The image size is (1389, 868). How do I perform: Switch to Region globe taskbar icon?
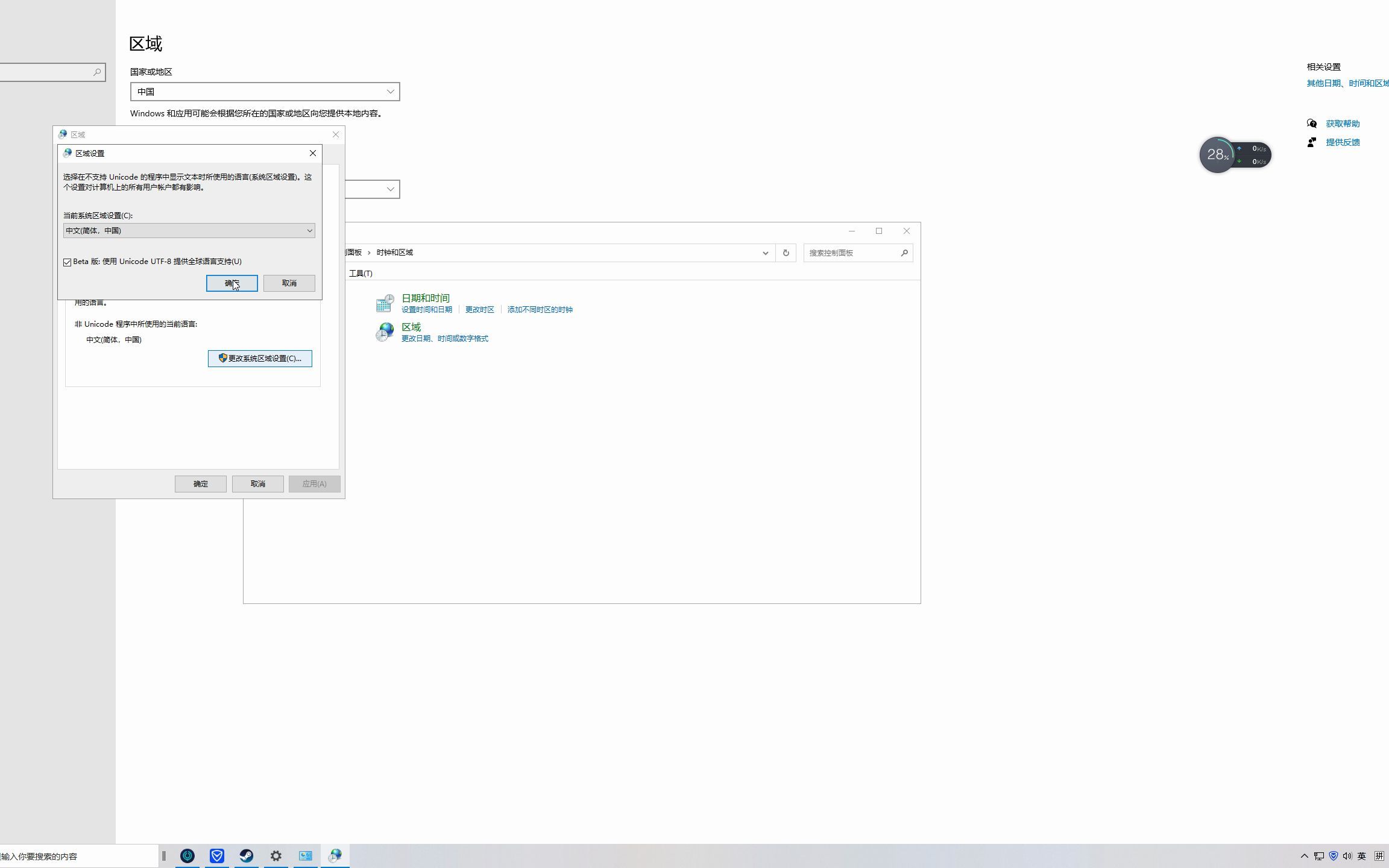coord(335,856)
